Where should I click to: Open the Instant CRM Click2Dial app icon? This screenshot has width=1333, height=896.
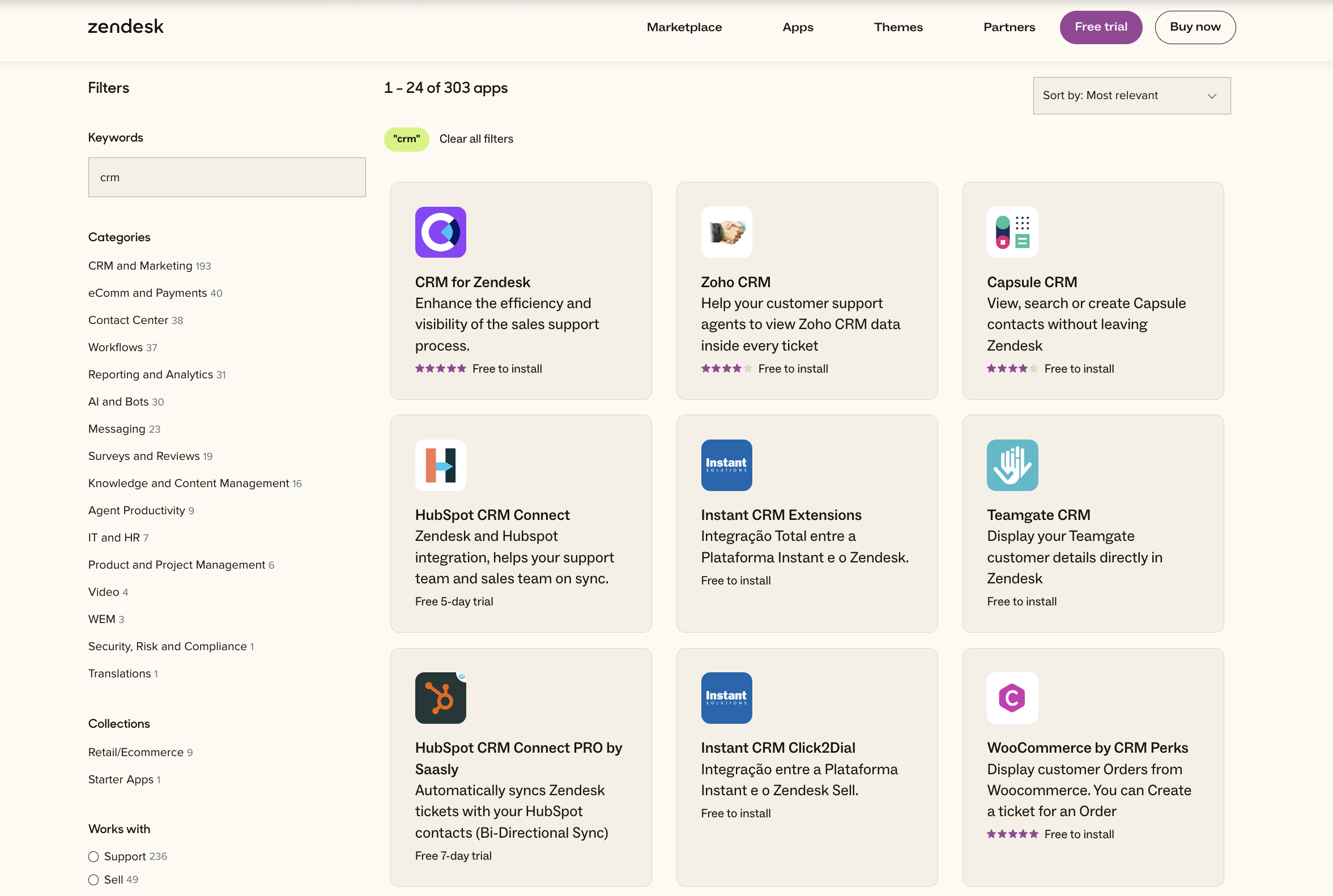click(x=726, y=698)
